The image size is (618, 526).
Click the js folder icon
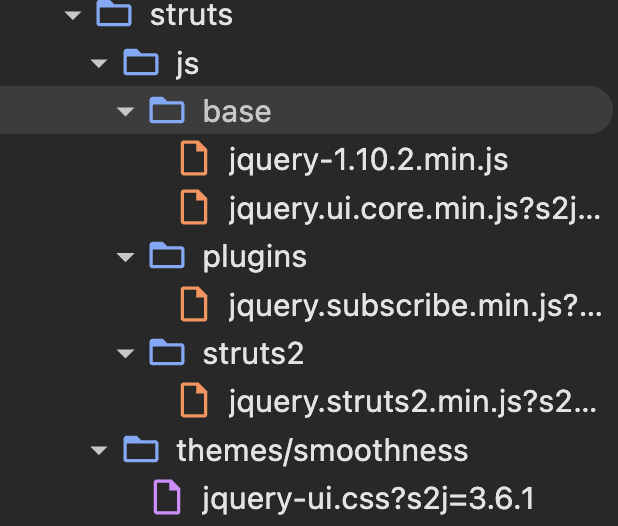[x=141, y=62]
